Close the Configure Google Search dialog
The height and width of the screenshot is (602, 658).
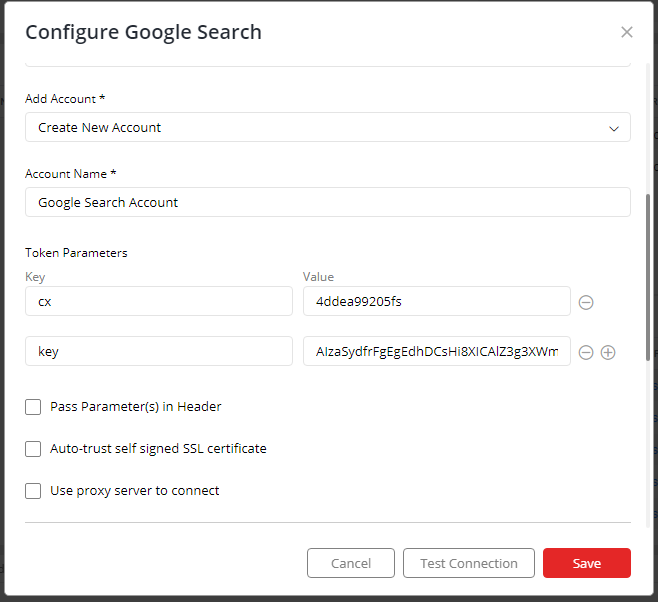coord(627,32)
